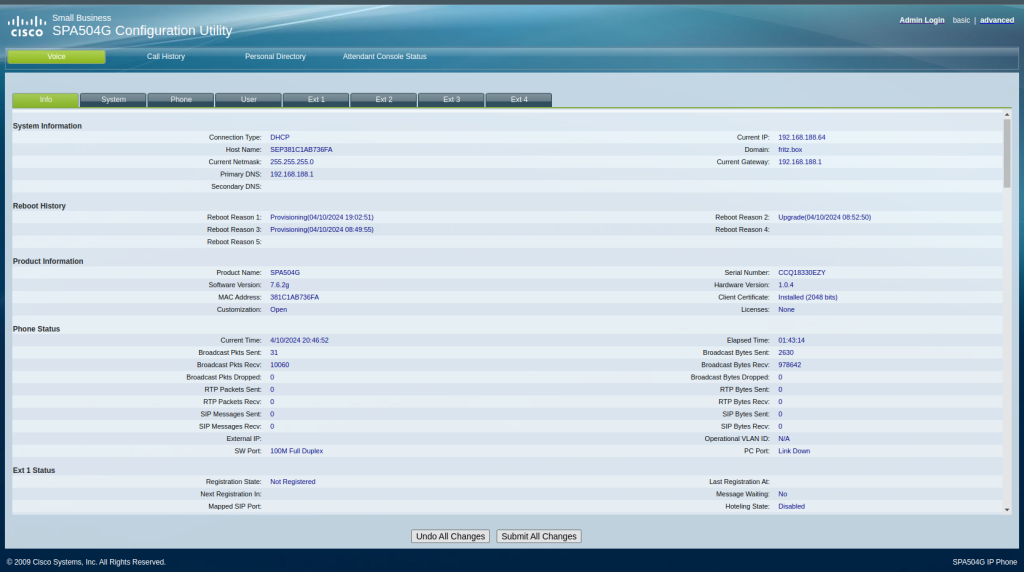Click the SW Port value 100M Full Duplex

click(296, 452)
